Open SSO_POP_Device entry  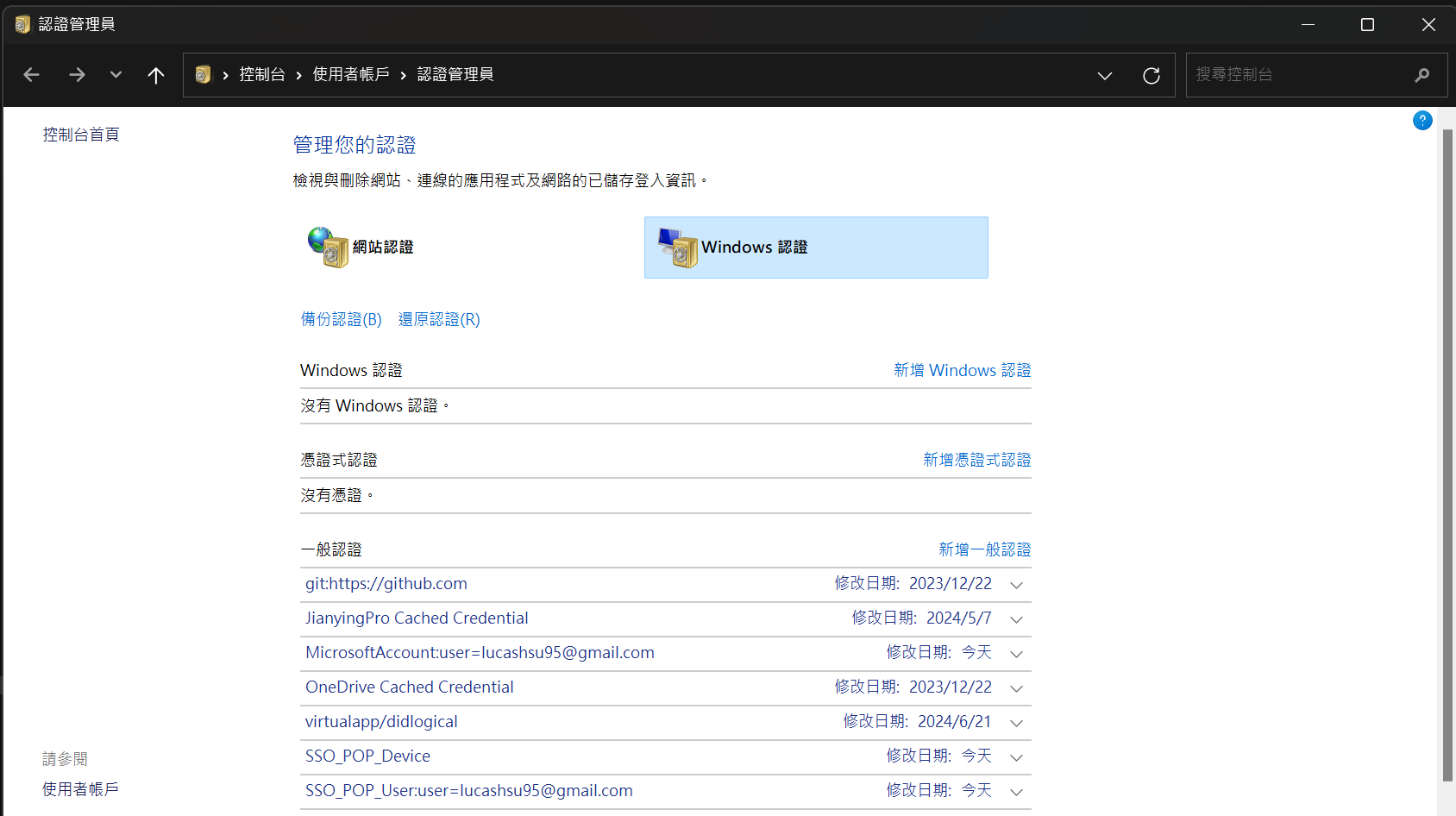point(367,756)
